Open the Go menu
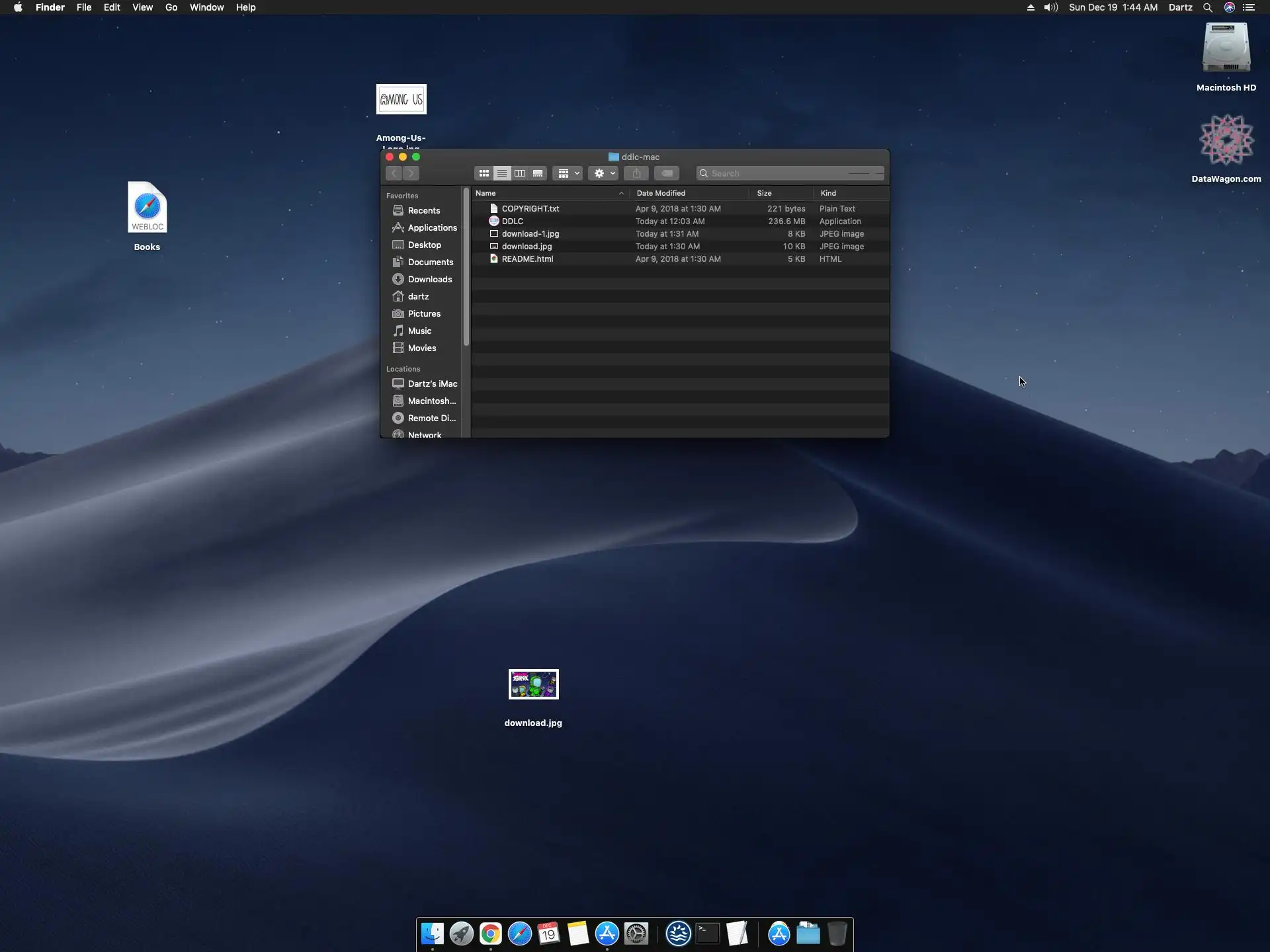Screen dimensions: 1270x952 [x=171, y=7]
